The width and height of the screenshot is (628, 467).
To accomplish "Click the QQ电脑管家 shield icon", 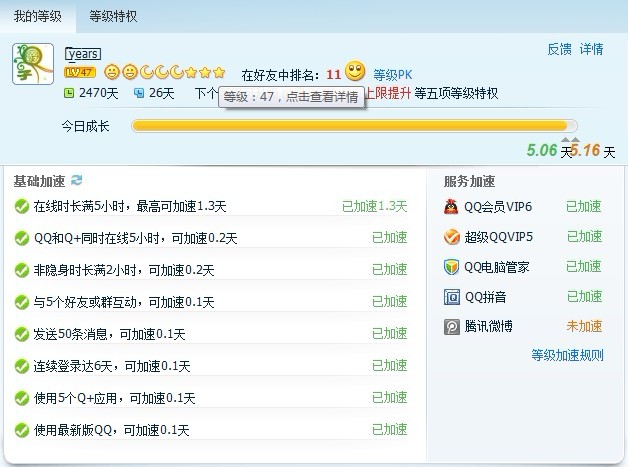I will [x=451, y=267].
